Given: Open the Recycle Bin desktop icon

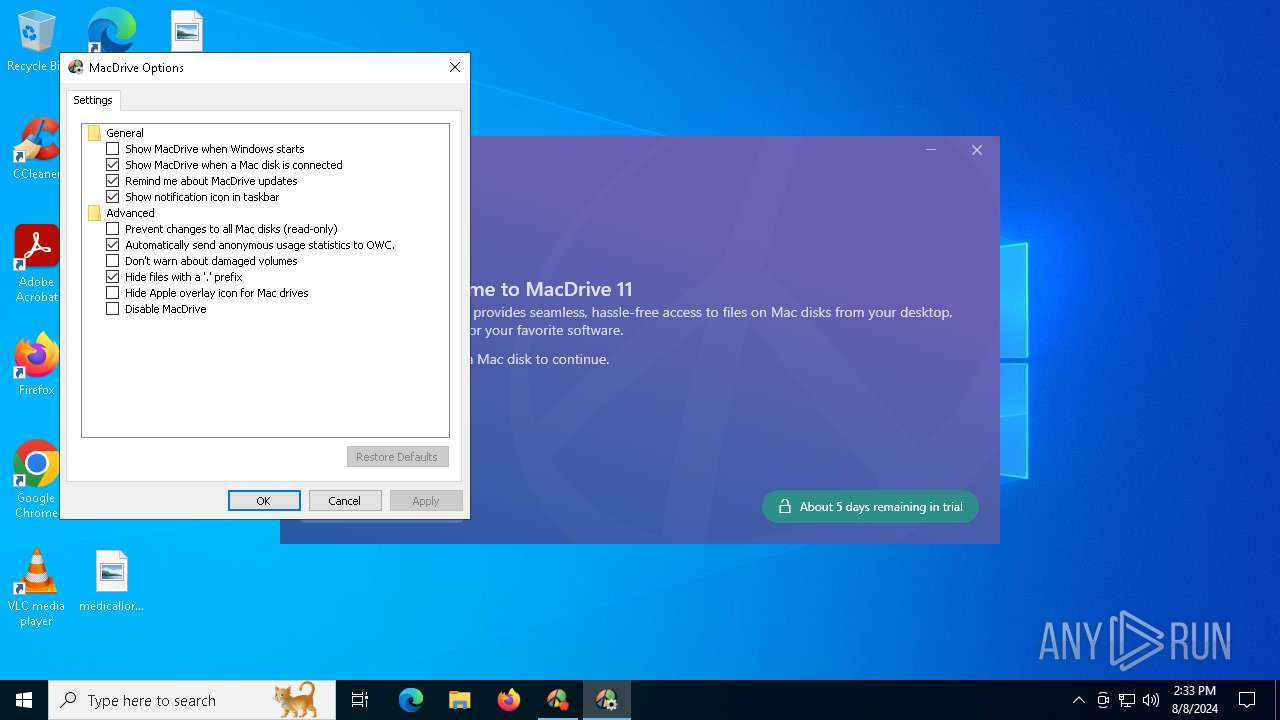Looking at the screenshot, I should pos(36,41).
